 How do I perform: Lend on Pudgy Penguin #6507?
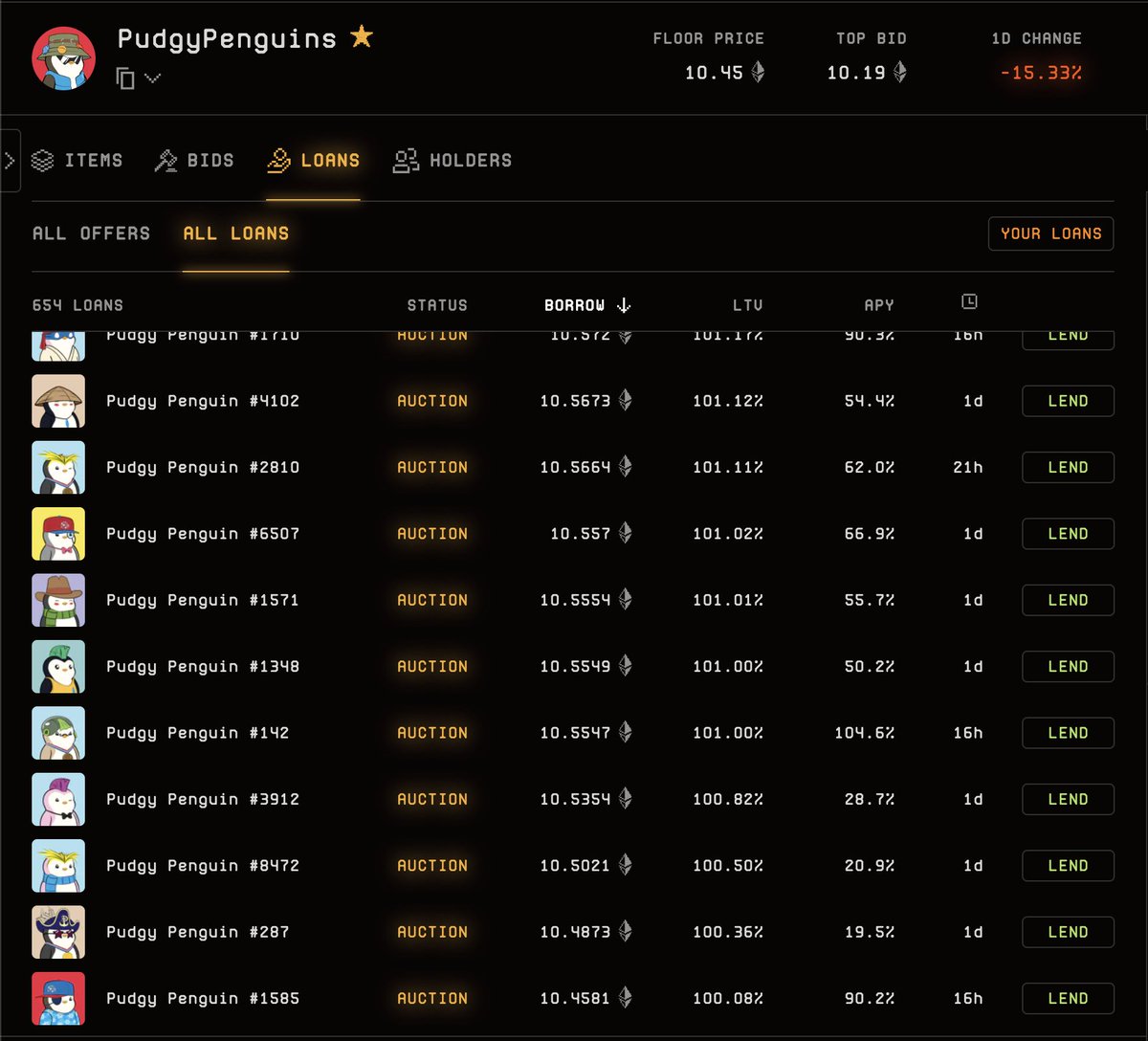click(1068, 534)
